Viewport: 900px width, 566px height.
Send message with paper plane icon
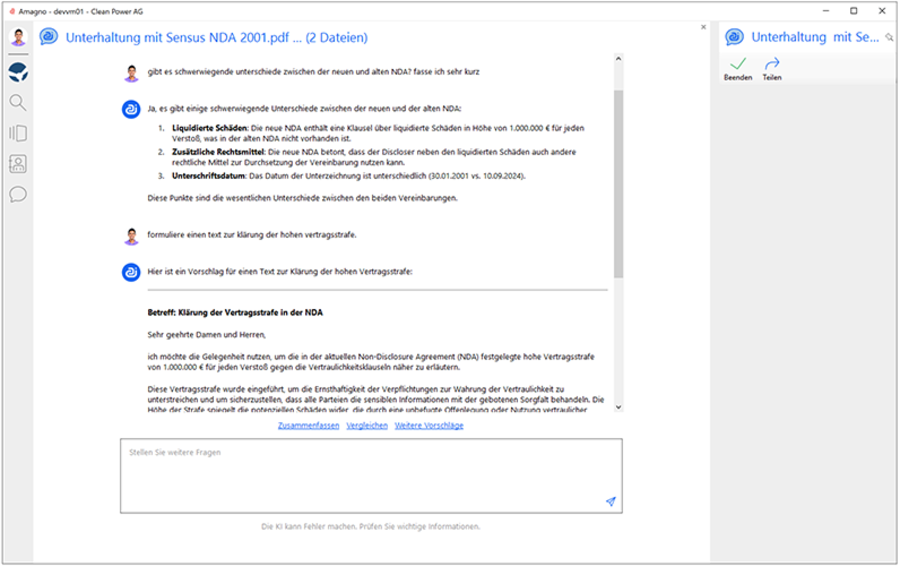click(611, 501)
